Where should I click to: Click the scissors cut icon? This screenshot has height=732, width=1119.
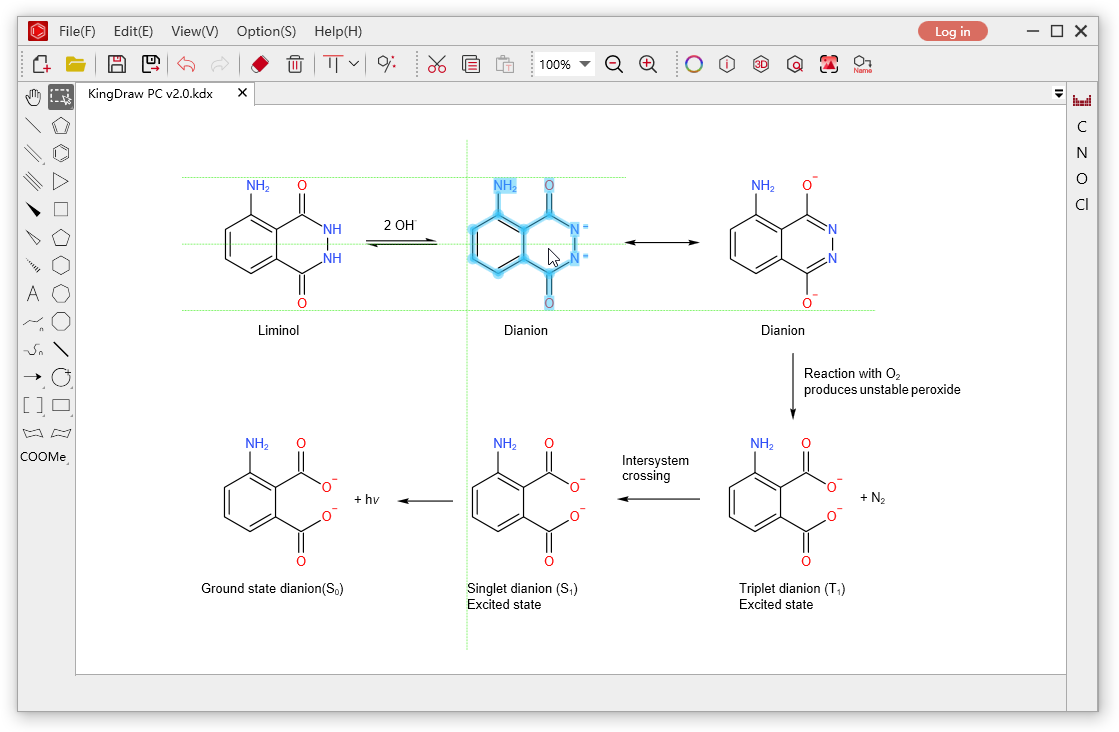point(437,64)
